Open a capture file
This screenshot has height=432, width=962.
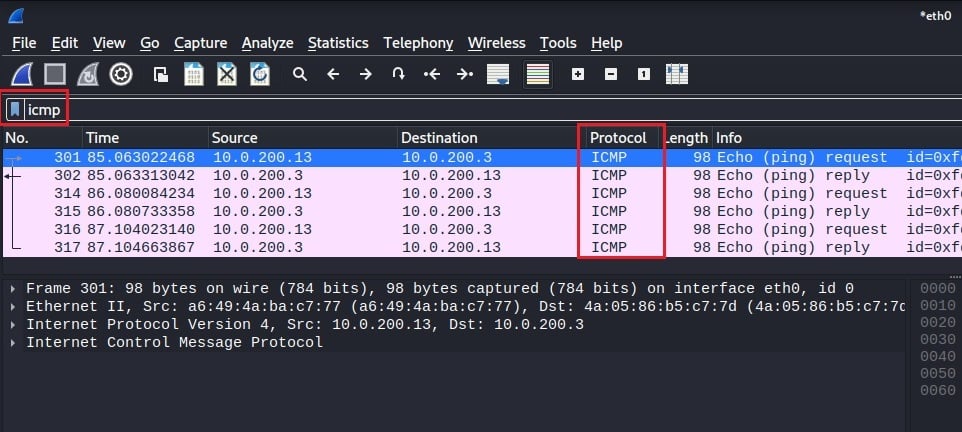[x=161, y=75]
